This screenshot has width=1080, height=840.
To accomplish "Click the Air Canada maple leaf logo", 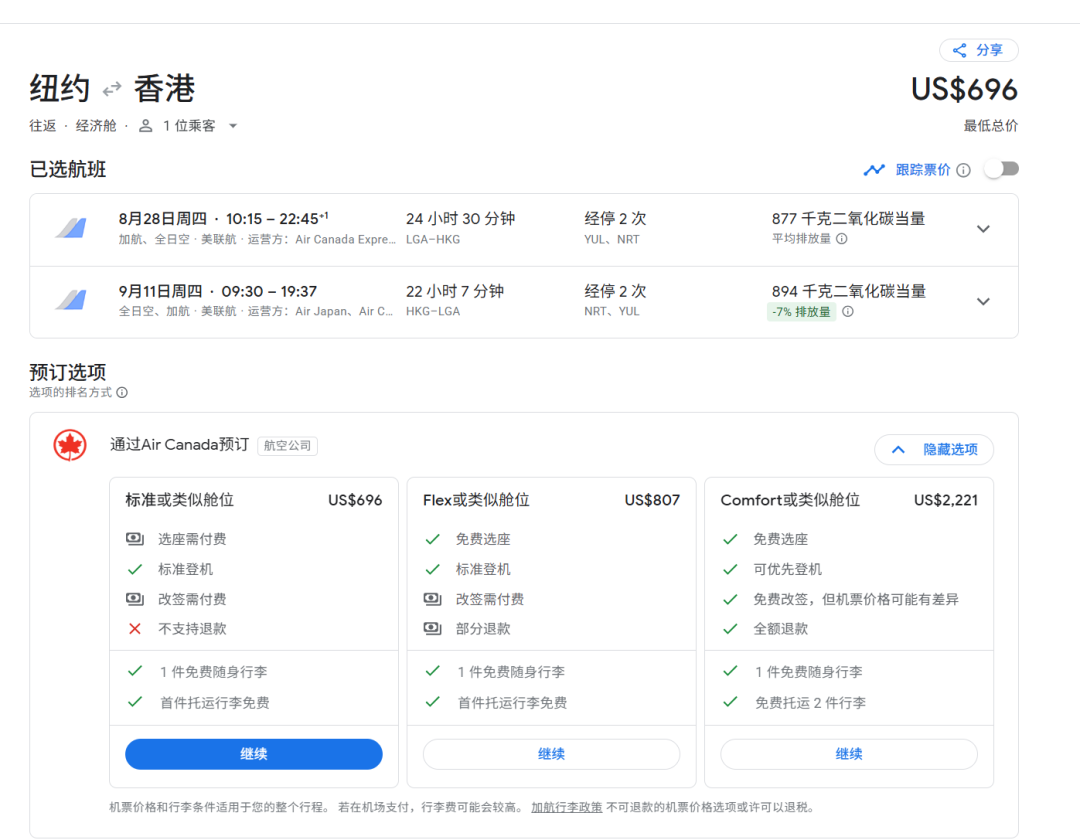I will coord(70,446).
